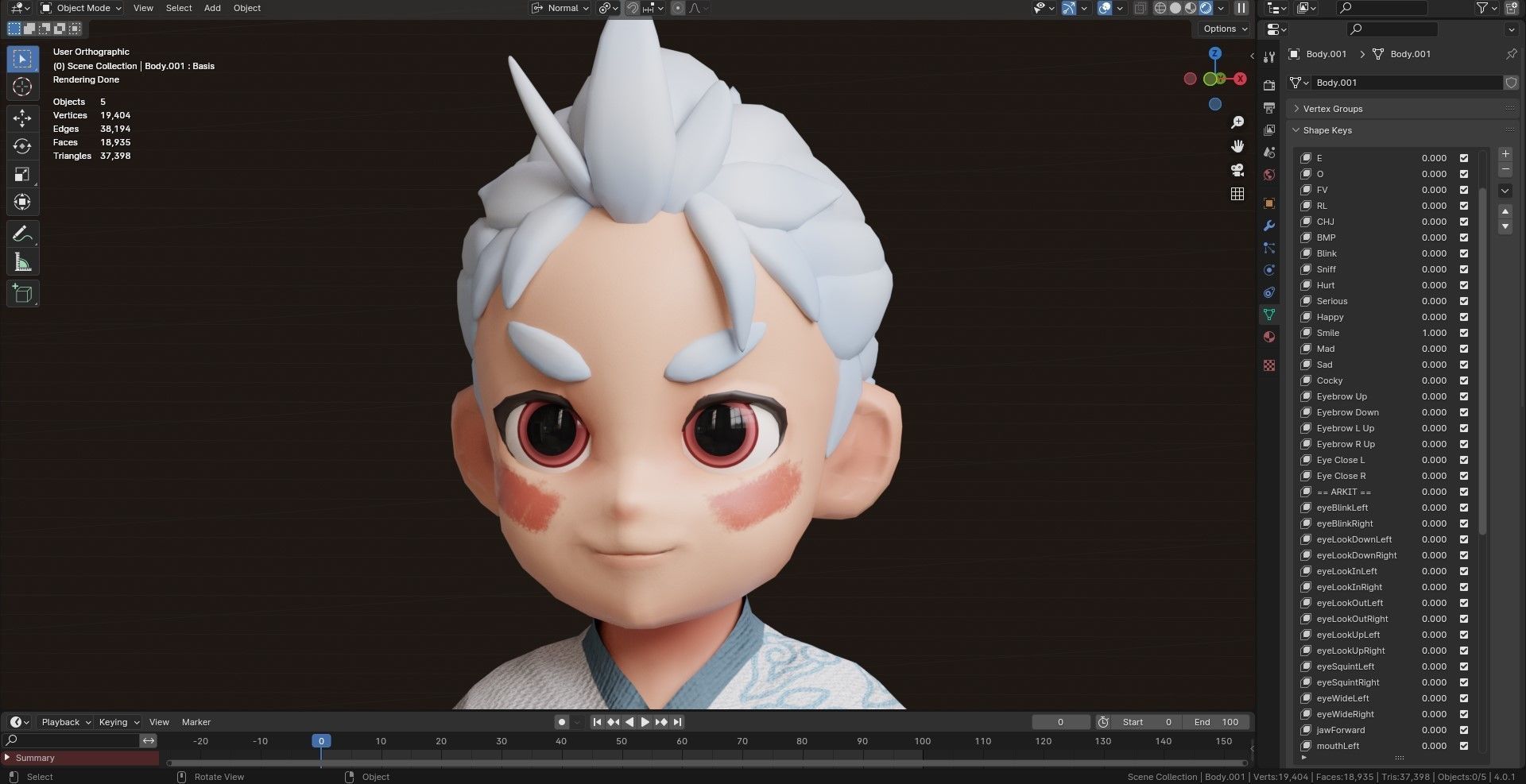Open the Normal transform orientation dropdown
Image resolution: width=1526 pixels, height=784 pixels.
tap(561, 8)
